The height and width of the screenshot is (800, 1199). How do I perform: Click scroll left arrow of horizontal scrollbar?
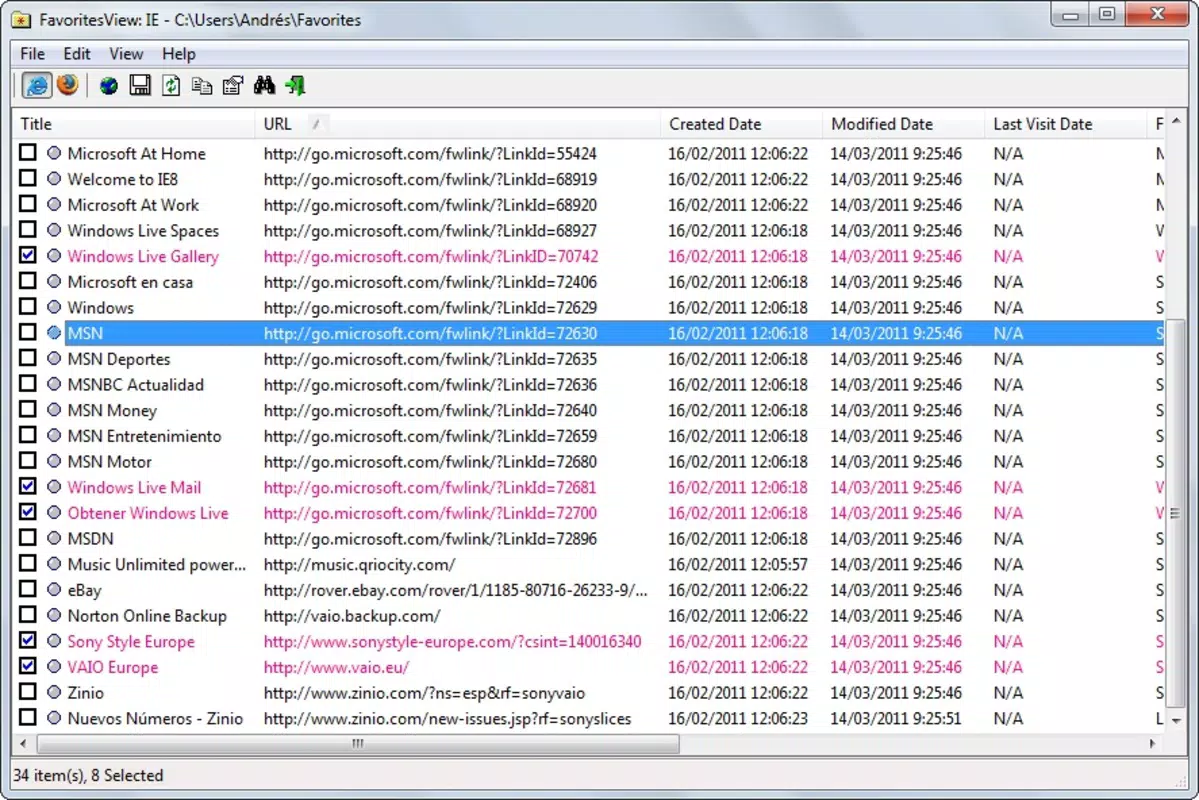pos(23,743)
